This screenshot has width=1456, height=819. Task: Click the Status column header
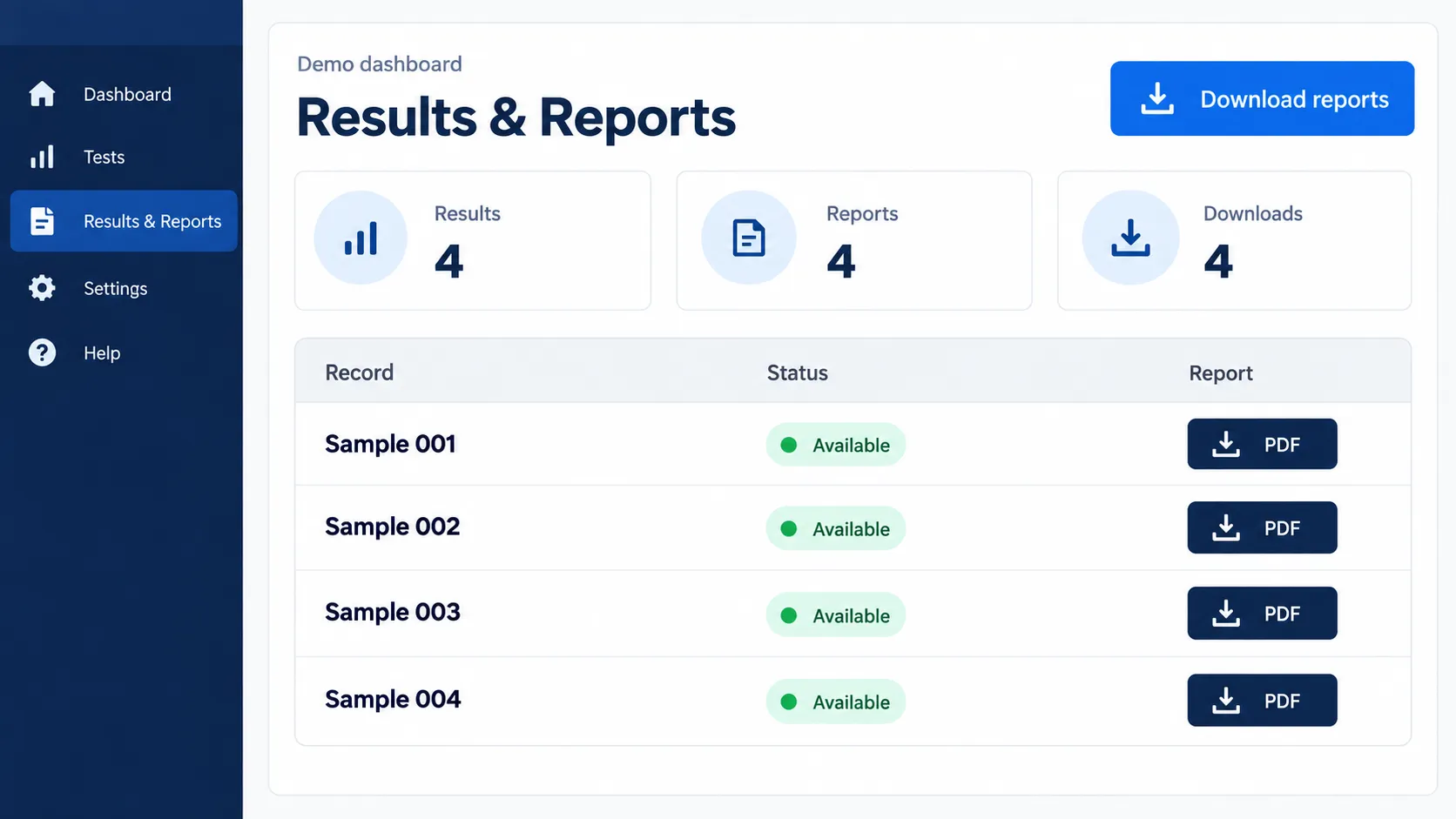[x=797, y=373]
